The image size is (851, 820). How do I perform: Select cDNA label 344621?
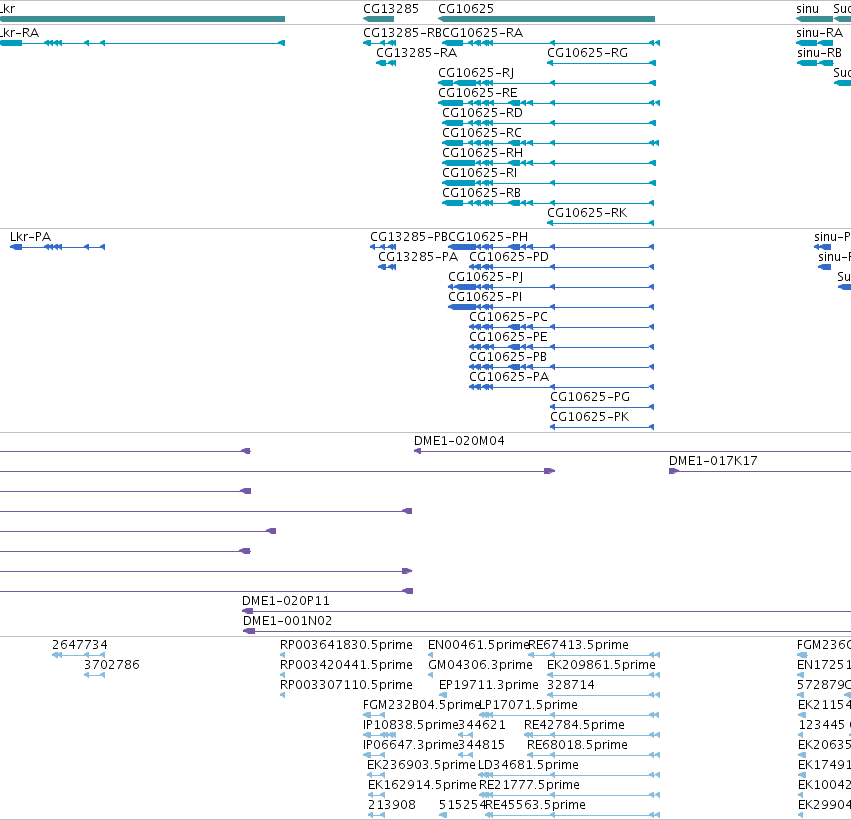click(x=482, y=726)
